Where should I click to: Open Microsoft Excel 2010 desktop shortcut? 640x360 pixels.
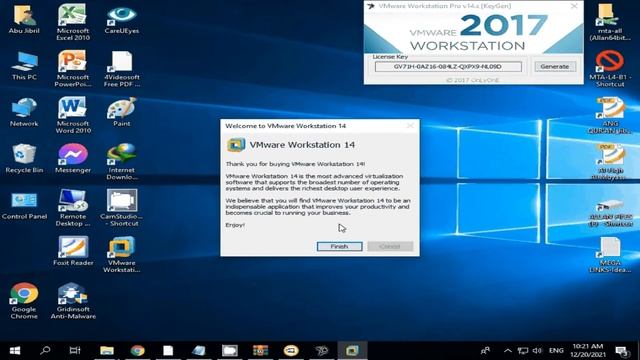pos(73,22)
